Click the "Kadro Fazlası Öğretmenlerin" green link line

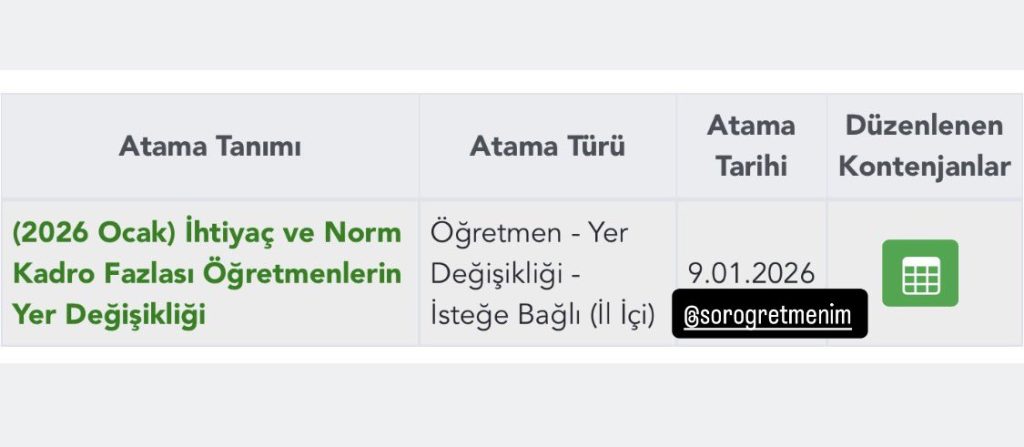[x=207, y=273]
